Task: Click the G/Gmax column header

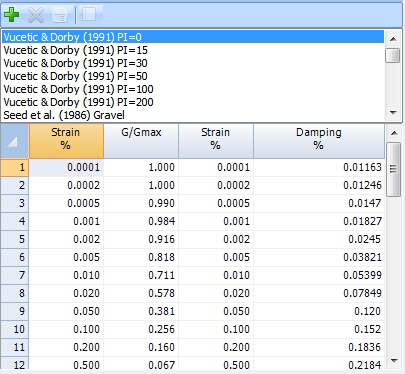Action: [x=141, y=141]
